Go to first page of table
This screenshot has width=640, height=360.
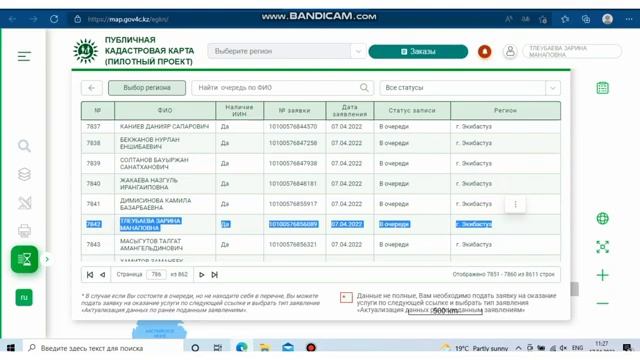click(x=90, y=275)
